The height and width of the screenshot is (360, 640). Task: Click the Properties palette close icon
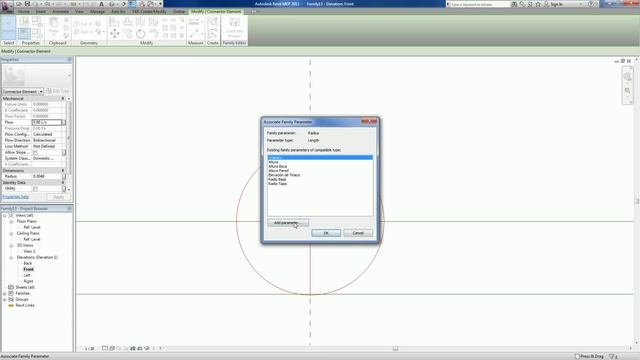[69, 60]
